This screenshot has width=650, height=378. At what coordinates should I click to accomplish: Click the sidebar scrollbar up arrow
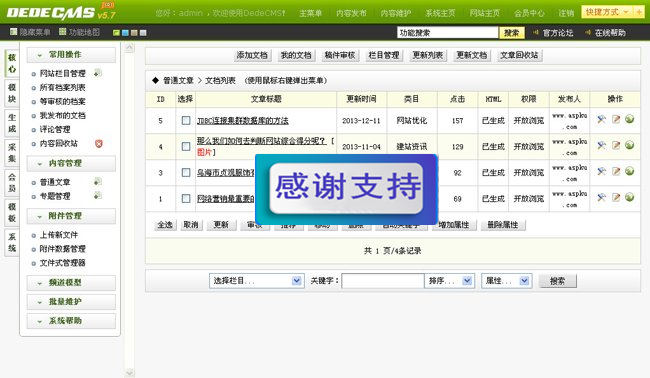[x=129, y=48]
